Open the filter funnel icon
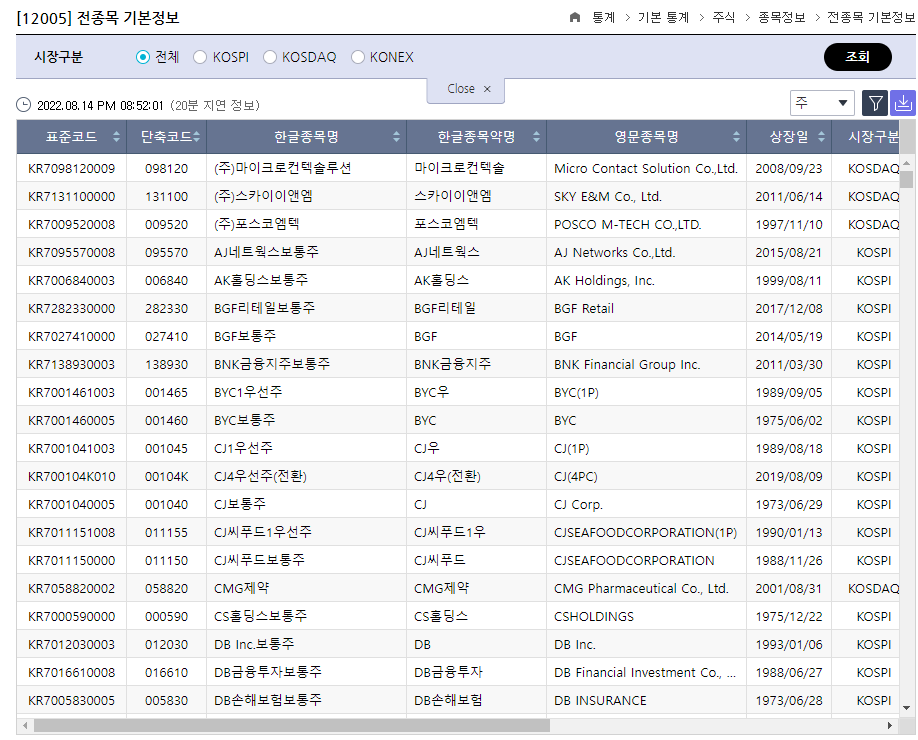The height and width of the screenshot is (740, 918). [875, 104]
